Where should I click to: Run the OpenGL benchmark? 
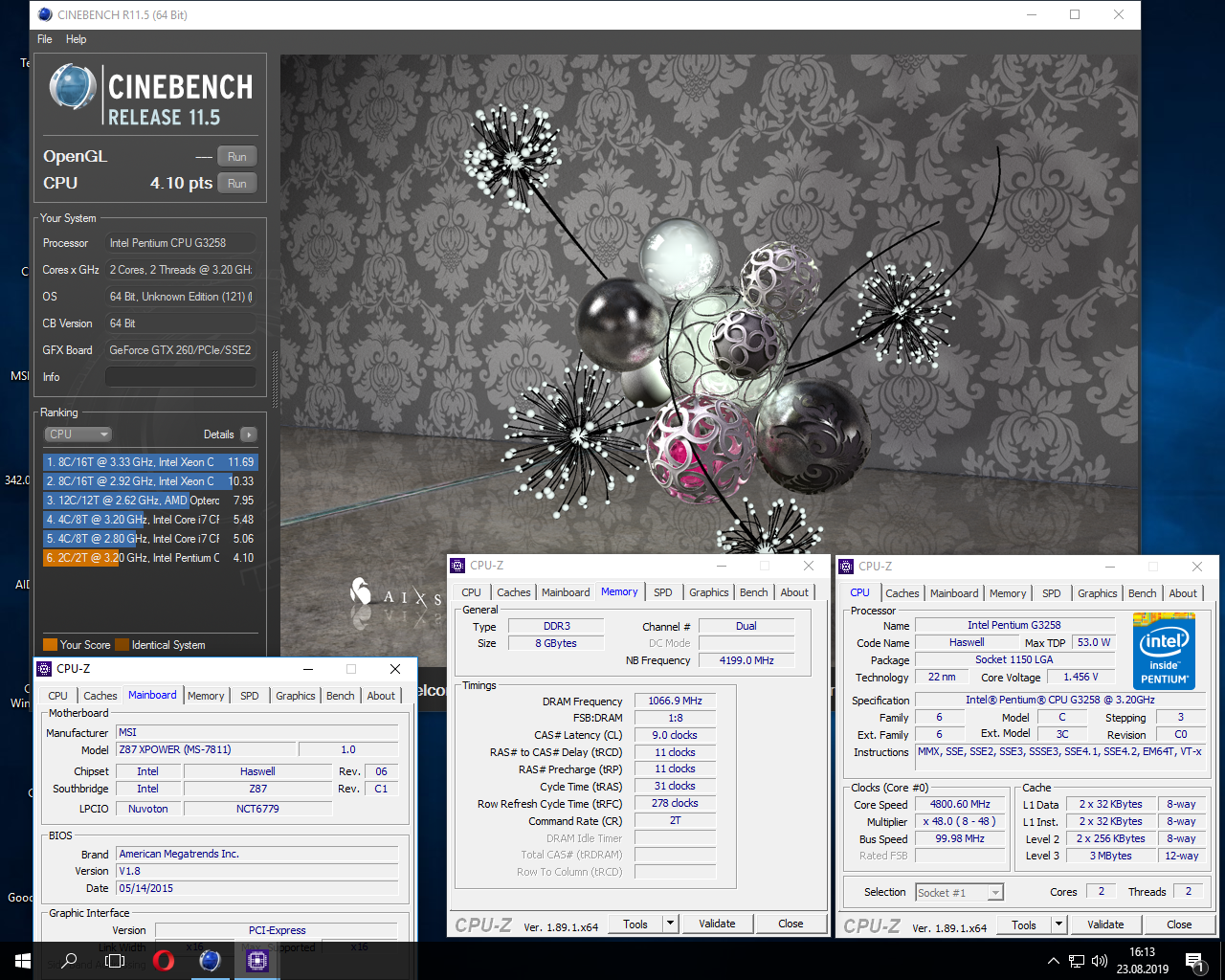[x=237, y=157]
